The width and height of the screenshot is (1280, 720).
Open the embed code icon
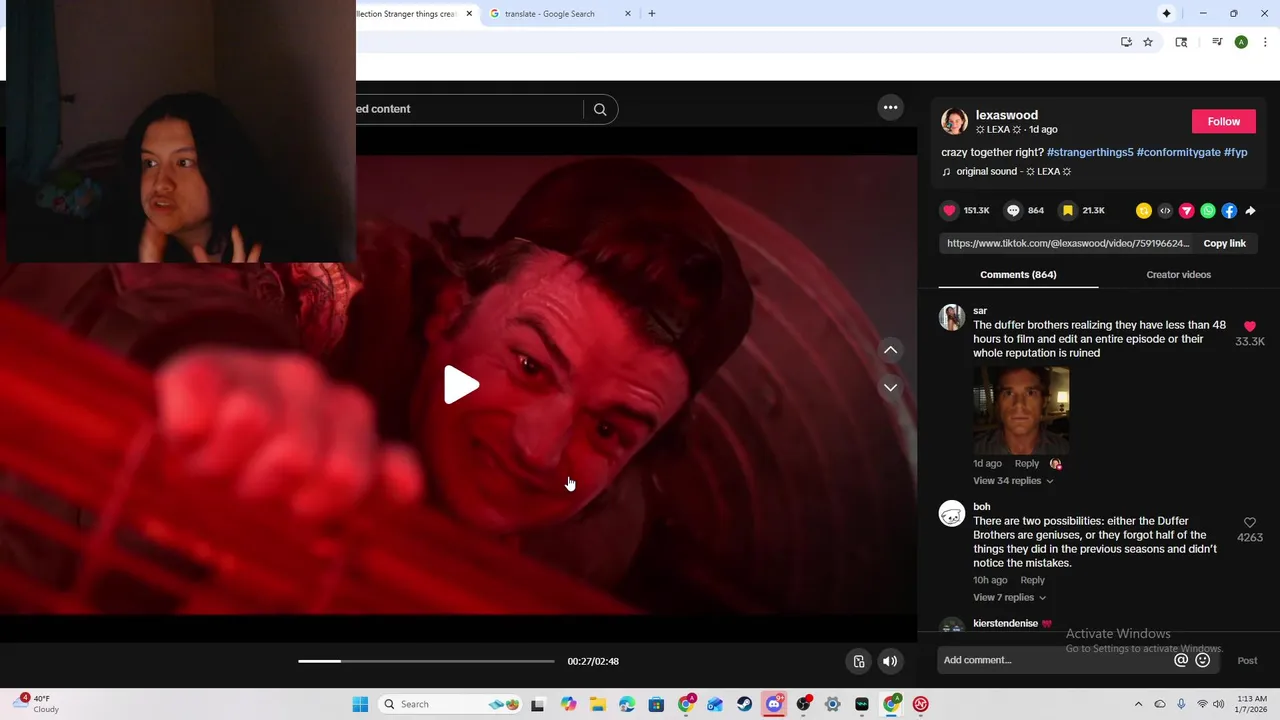coord(1165,210)
